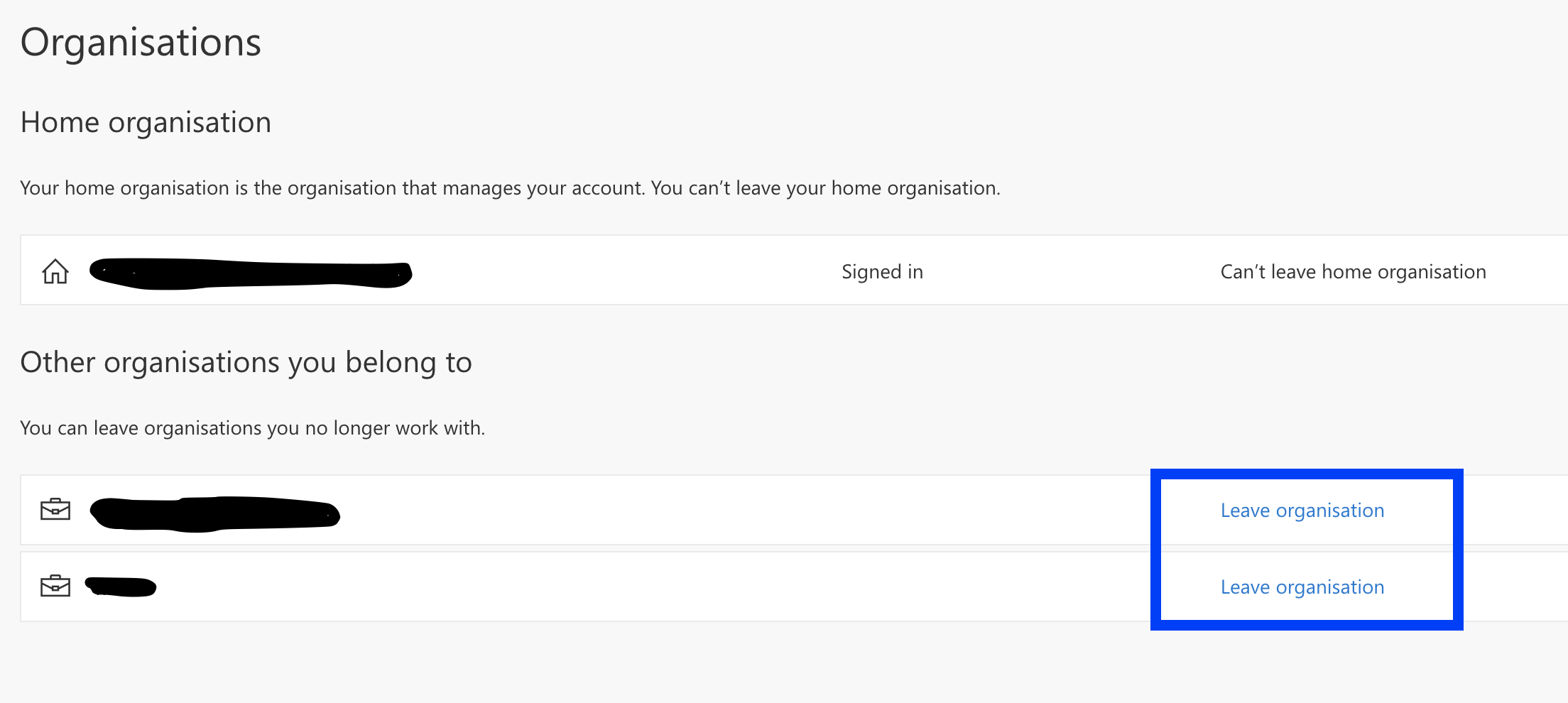Viewport: 1568px width, 703px height.
Task: Click the second briefcase icon under other organisations
Action: point(55,587)
